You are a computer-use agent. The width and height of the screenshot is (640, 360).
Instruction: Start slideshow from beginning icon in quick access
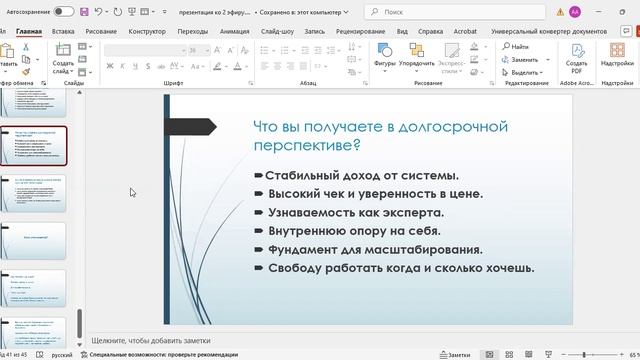[132, 12]
